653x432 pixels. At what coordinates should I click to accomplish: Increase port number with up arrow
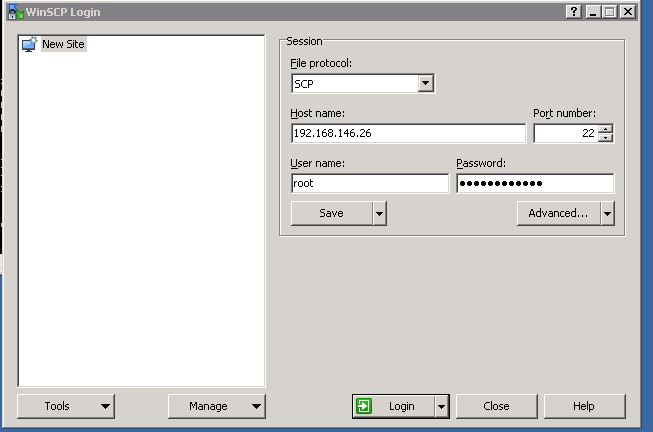click(x=606, y=129)
